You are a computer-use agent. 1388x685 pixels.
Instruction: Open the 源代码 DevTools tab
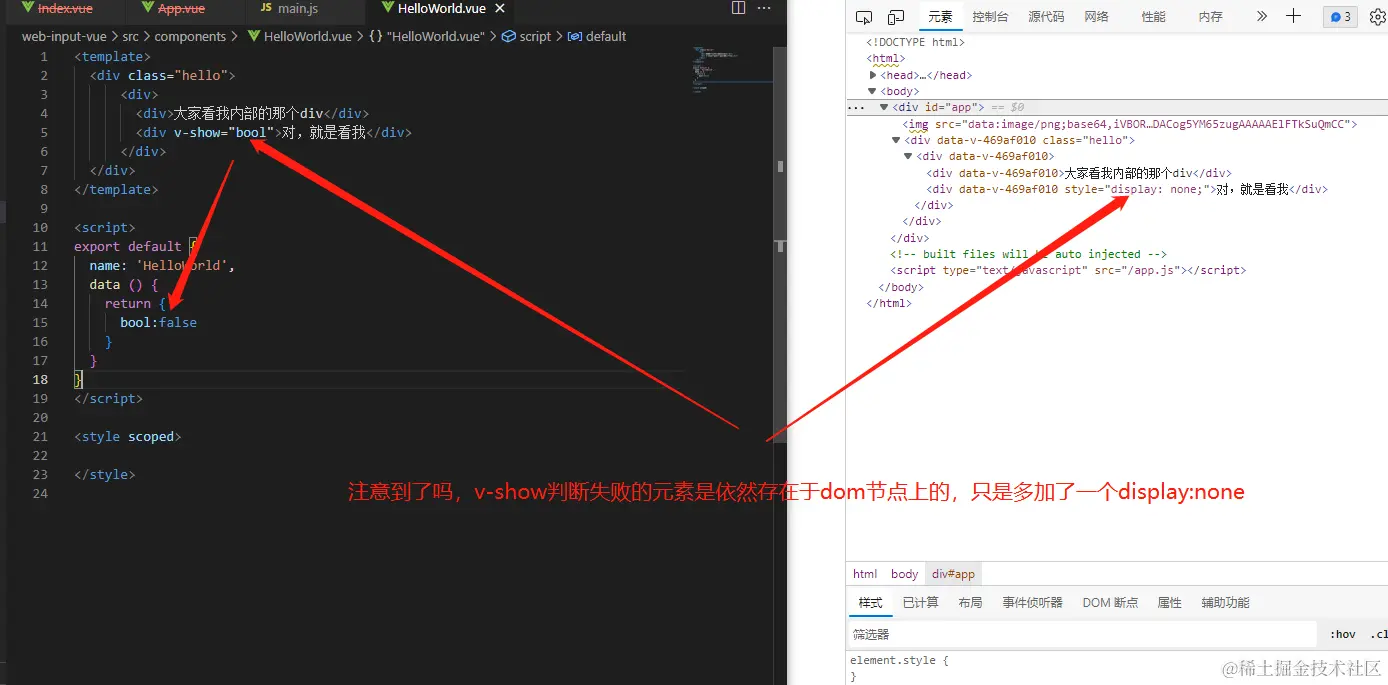(1046, 16)
